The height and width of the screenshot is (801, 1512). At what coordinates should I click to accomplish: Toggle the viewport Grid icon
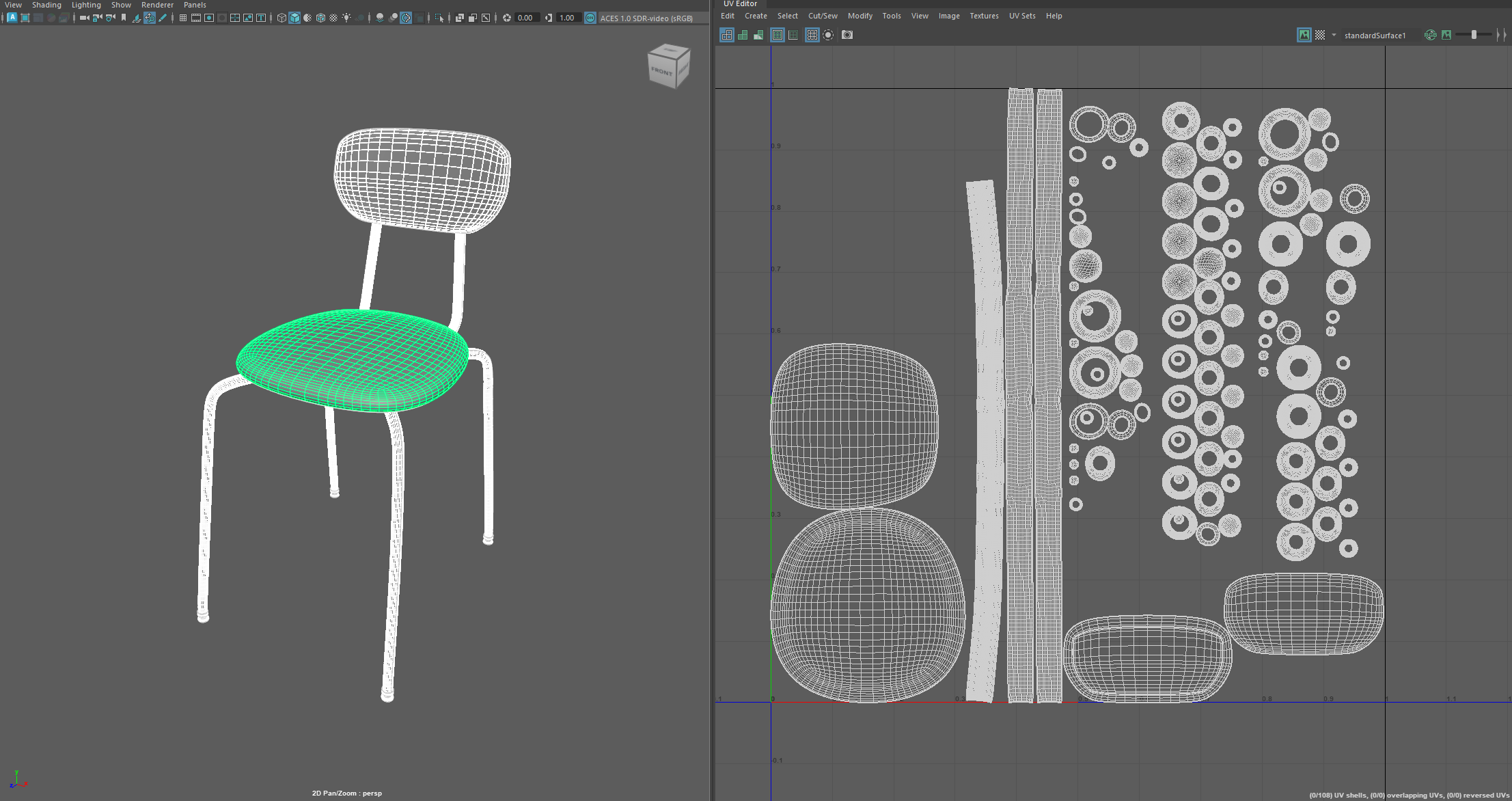183,18
